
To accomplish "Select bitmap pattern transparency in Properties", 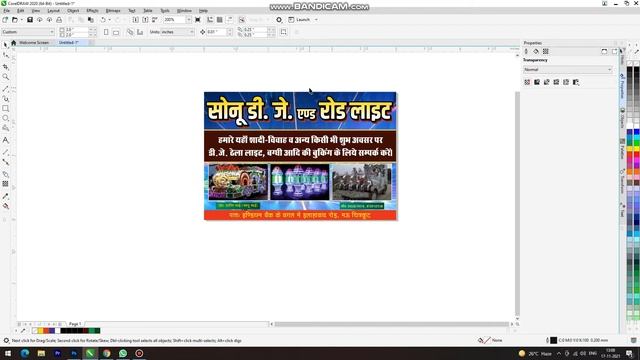I will pyautogui.click(x=566, y=82).
